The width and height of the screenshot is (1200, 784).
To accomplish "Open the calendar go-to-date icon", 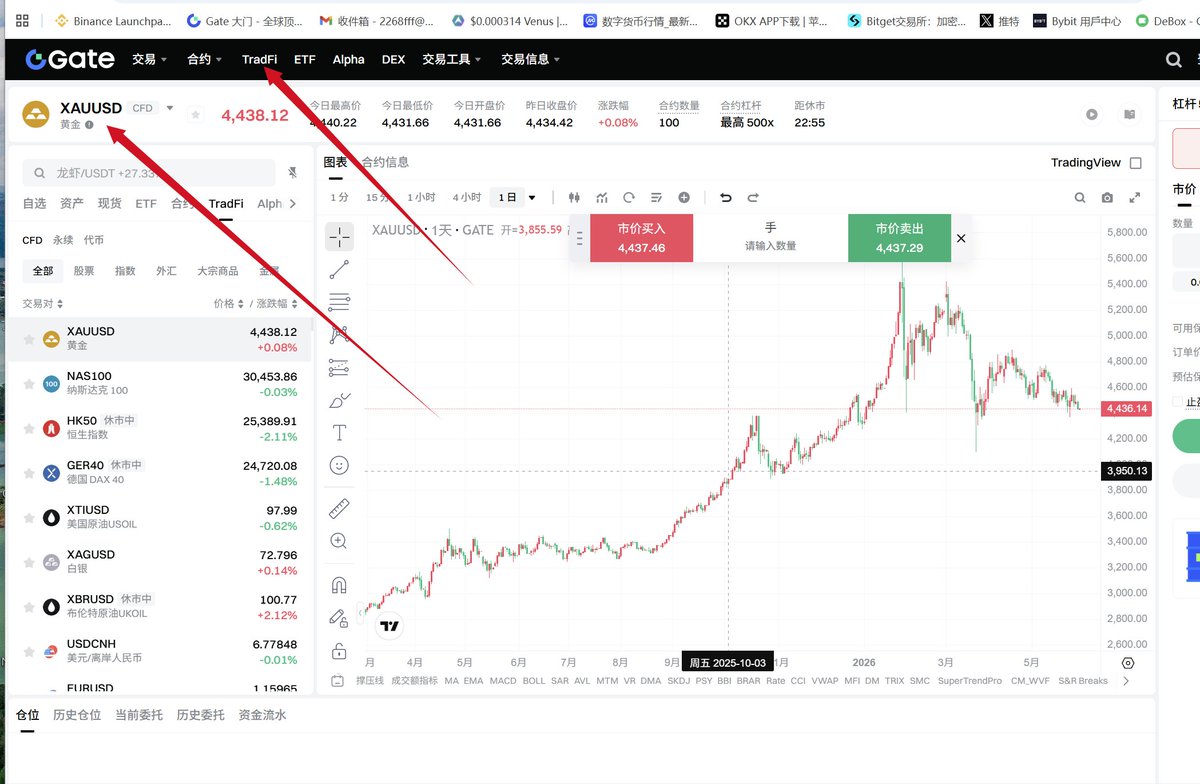I will point(337,681).
